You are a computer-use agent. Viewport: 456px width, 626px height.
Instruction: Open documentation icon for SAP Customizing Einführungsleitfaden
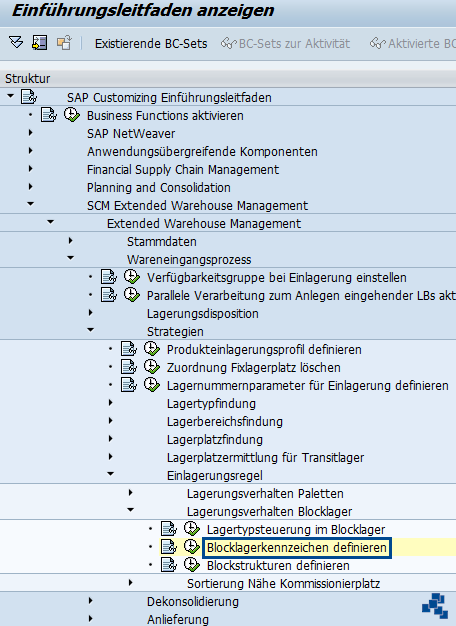pyautogui.click(x=29, y=97)
